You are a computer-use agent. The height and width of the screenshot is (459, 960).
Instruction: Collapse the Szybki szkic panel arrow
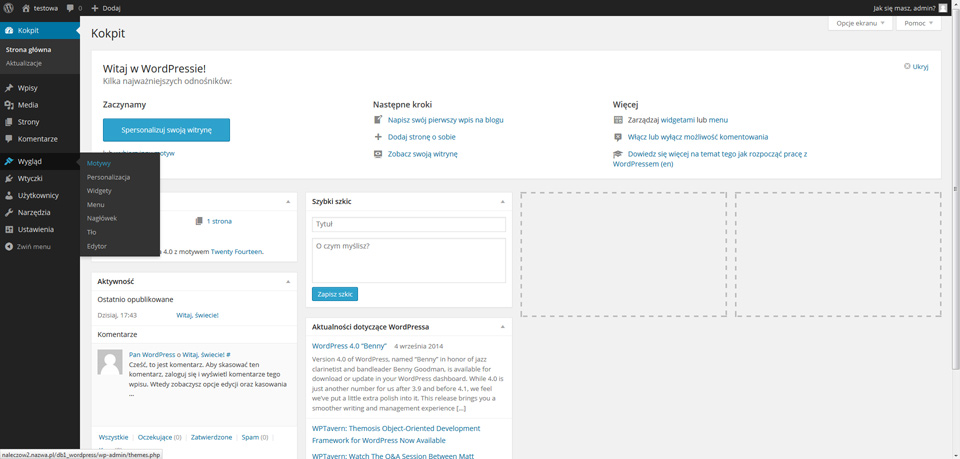(x=503, y=201)
